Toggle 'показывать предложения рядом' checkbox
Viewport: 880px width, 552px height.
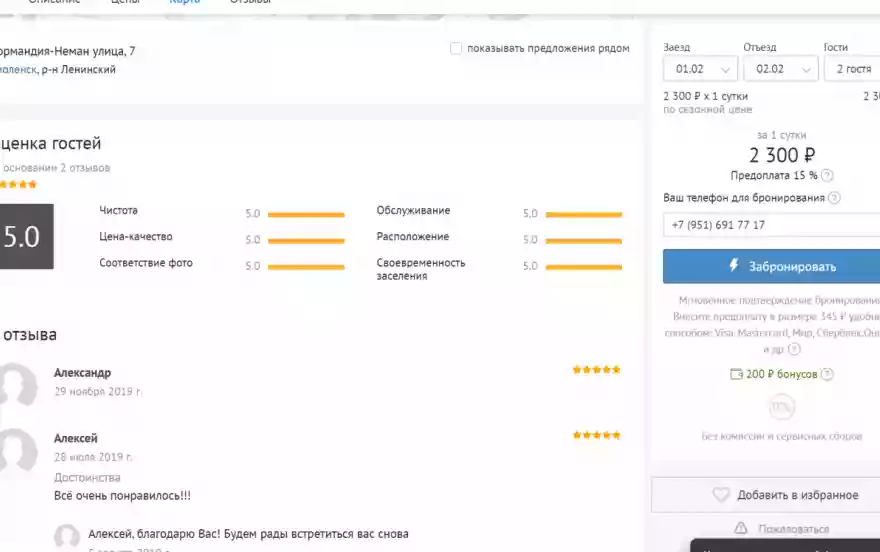tap(456, 48)
